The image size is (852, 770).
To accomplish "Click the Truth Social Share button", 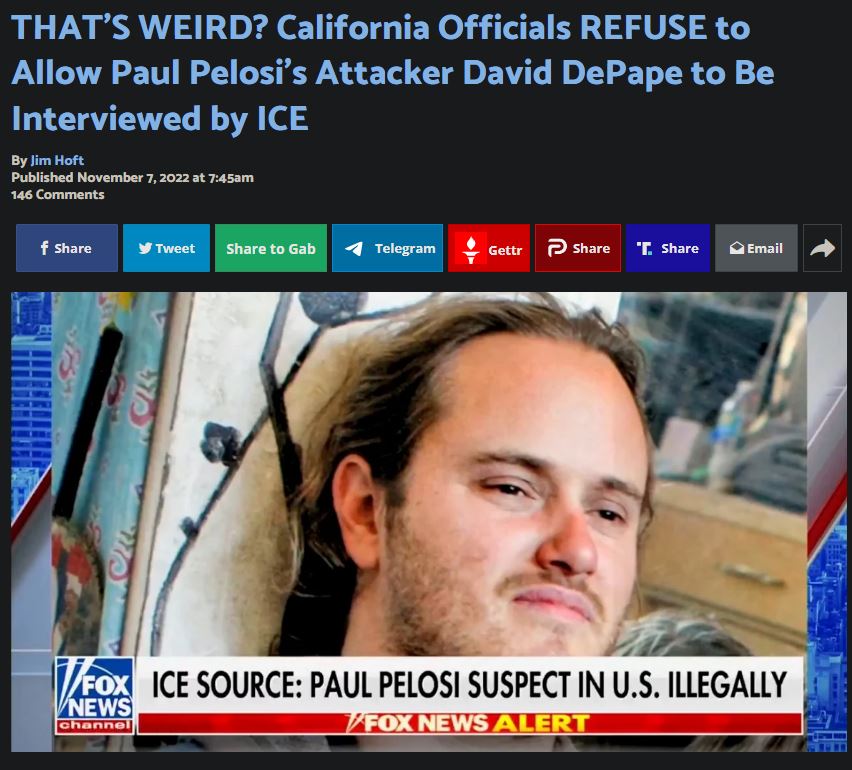I will click(668, 248).
